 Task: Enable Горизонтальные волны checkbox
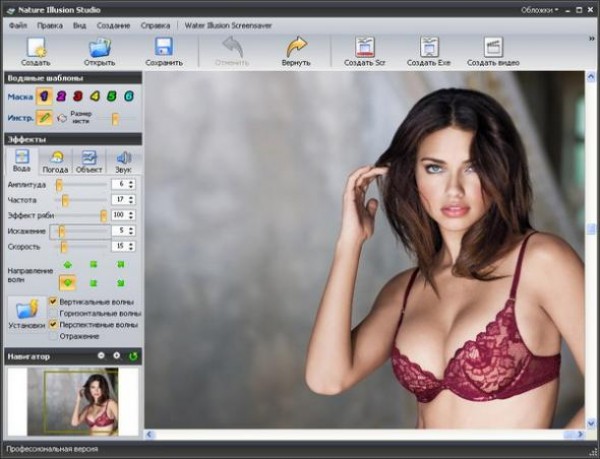tap(53, 313)
